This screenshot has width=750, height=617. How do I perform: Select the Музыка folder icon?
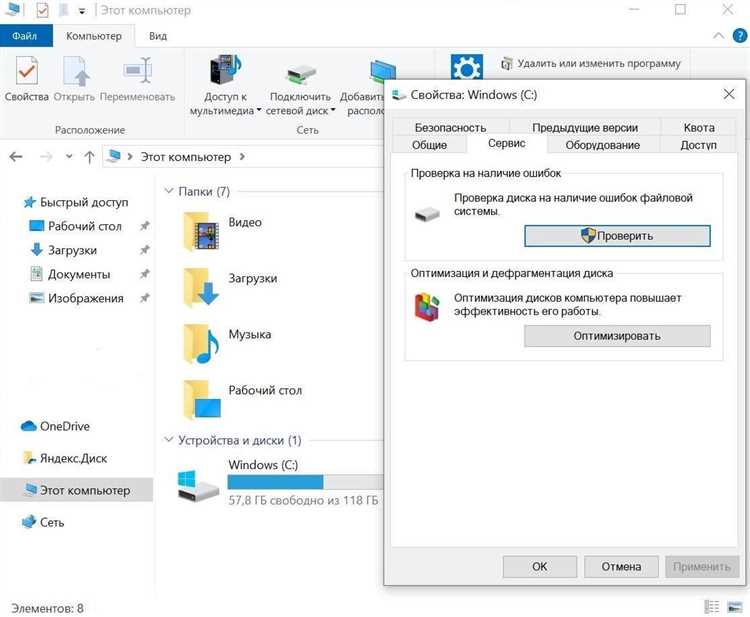click(x=201, y=344)
